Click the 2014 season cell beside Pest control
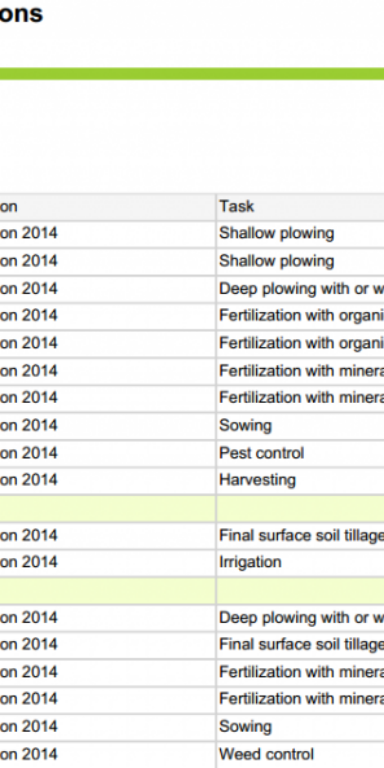This screenshot has height=768, width=384. pyautogui.click(x=107, y=453)
